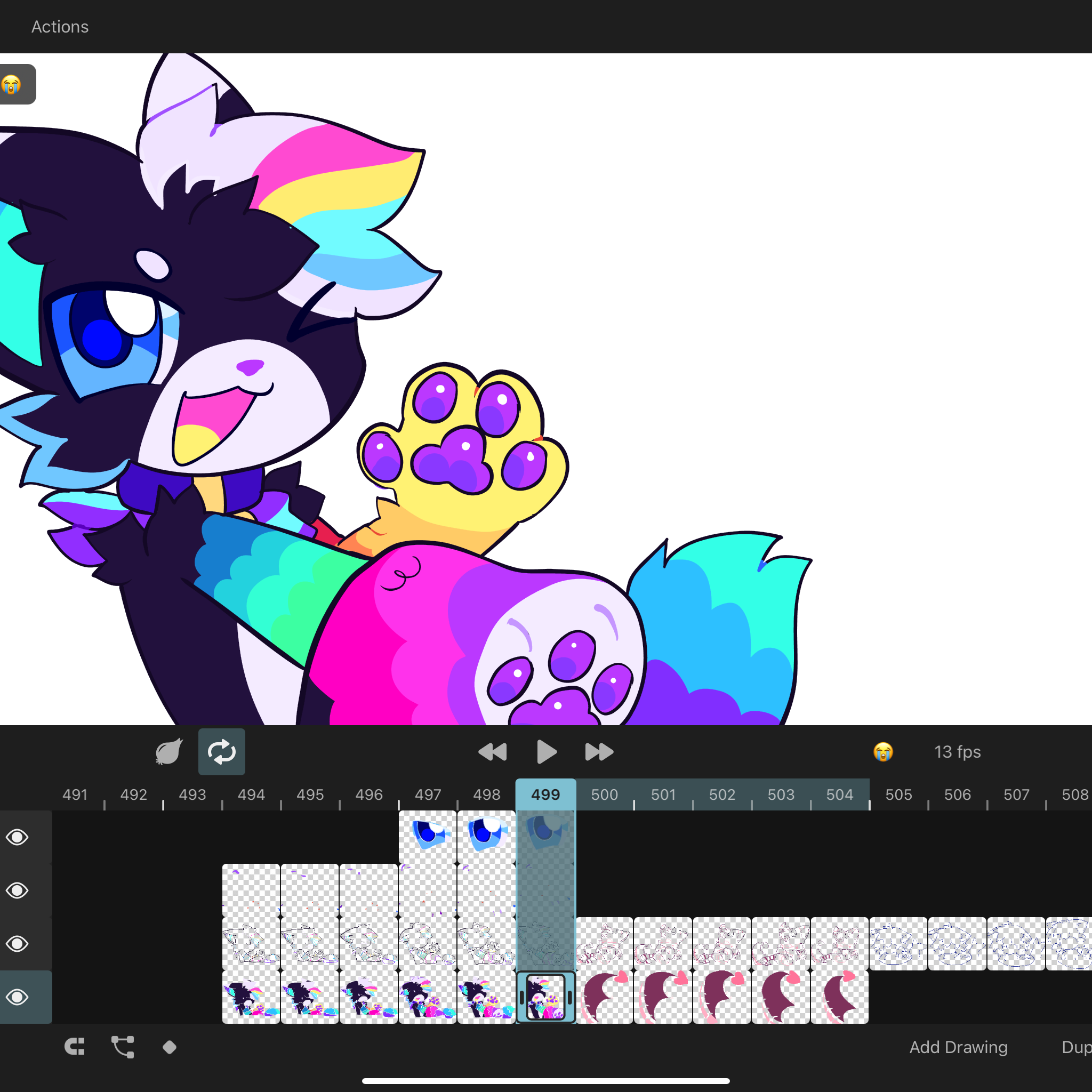The image size is (1092, 1092).
Task: Select the blue sketch drawing at frame 507
Action: coord(1016,944)
